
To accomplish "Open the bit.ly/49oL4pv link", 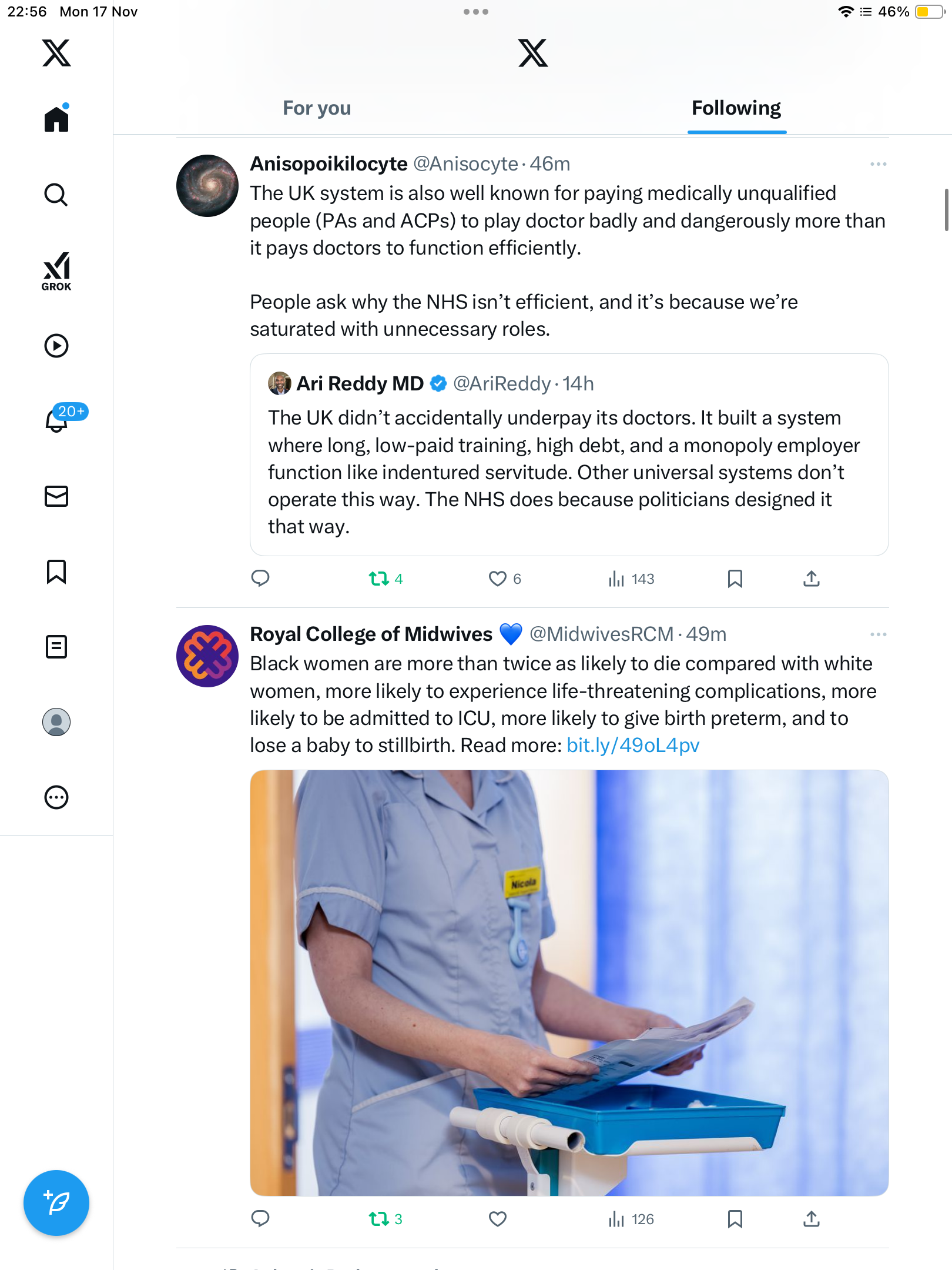I will [x=633, y=746].
